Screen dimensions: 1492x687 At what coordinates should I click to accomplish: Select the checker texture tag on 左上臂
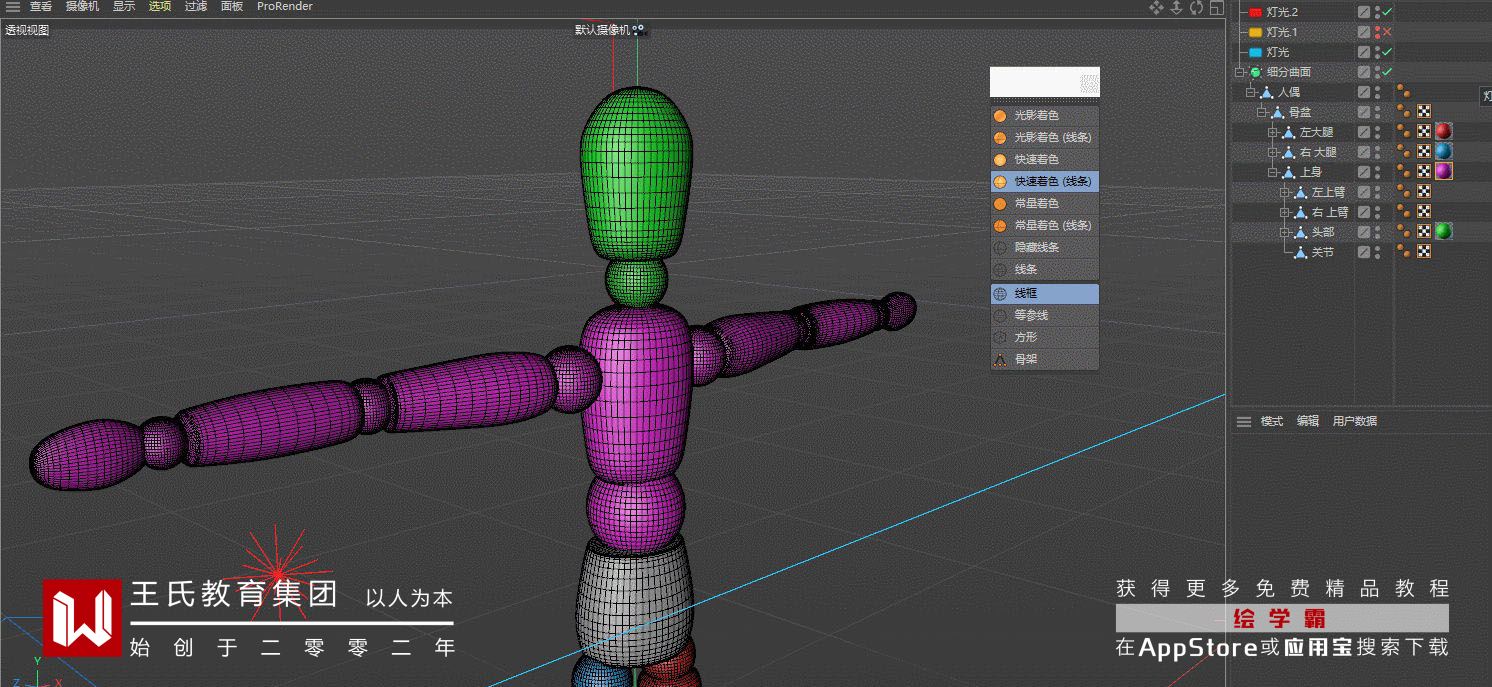tap(1424, 192)
